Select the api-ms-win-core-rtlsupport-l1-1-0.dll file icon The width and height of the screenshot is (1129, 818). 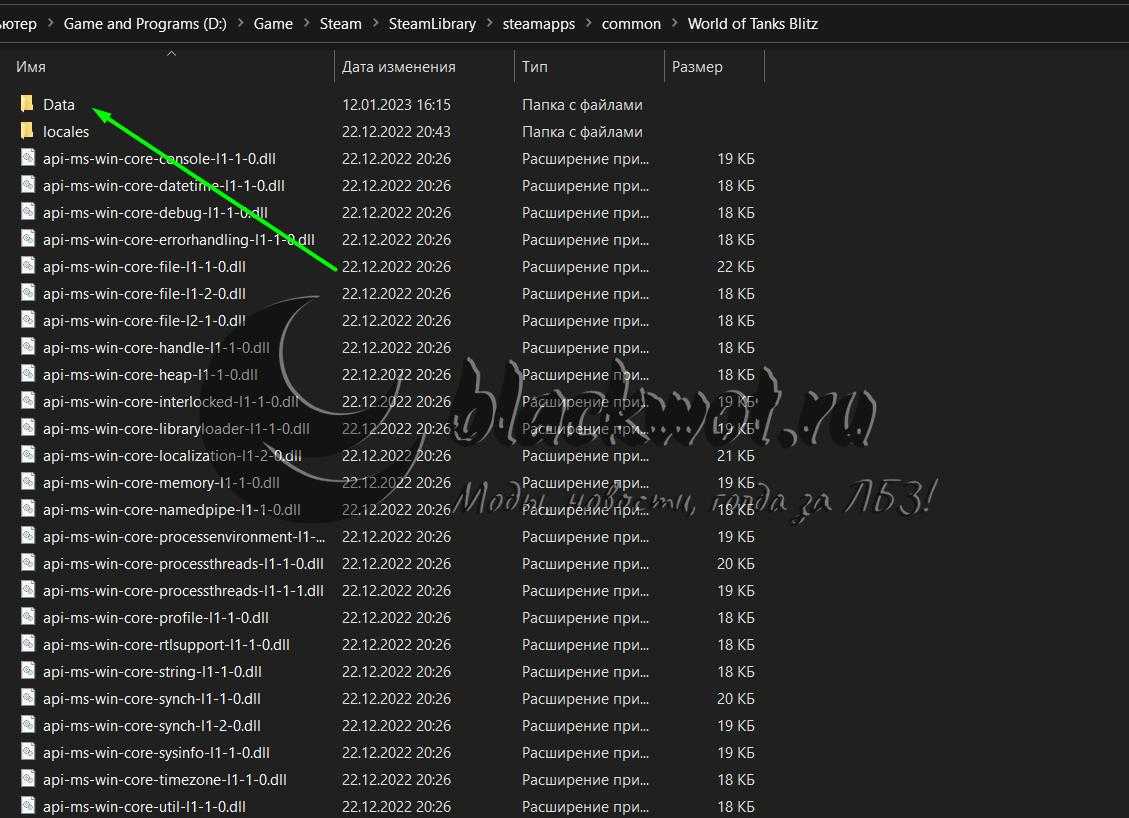click(x=28, y=644)
